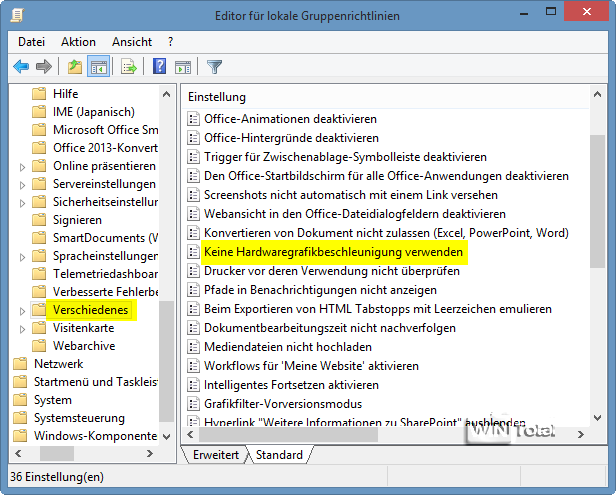Click the Filter funnel toolbar icon

[214, 66]
